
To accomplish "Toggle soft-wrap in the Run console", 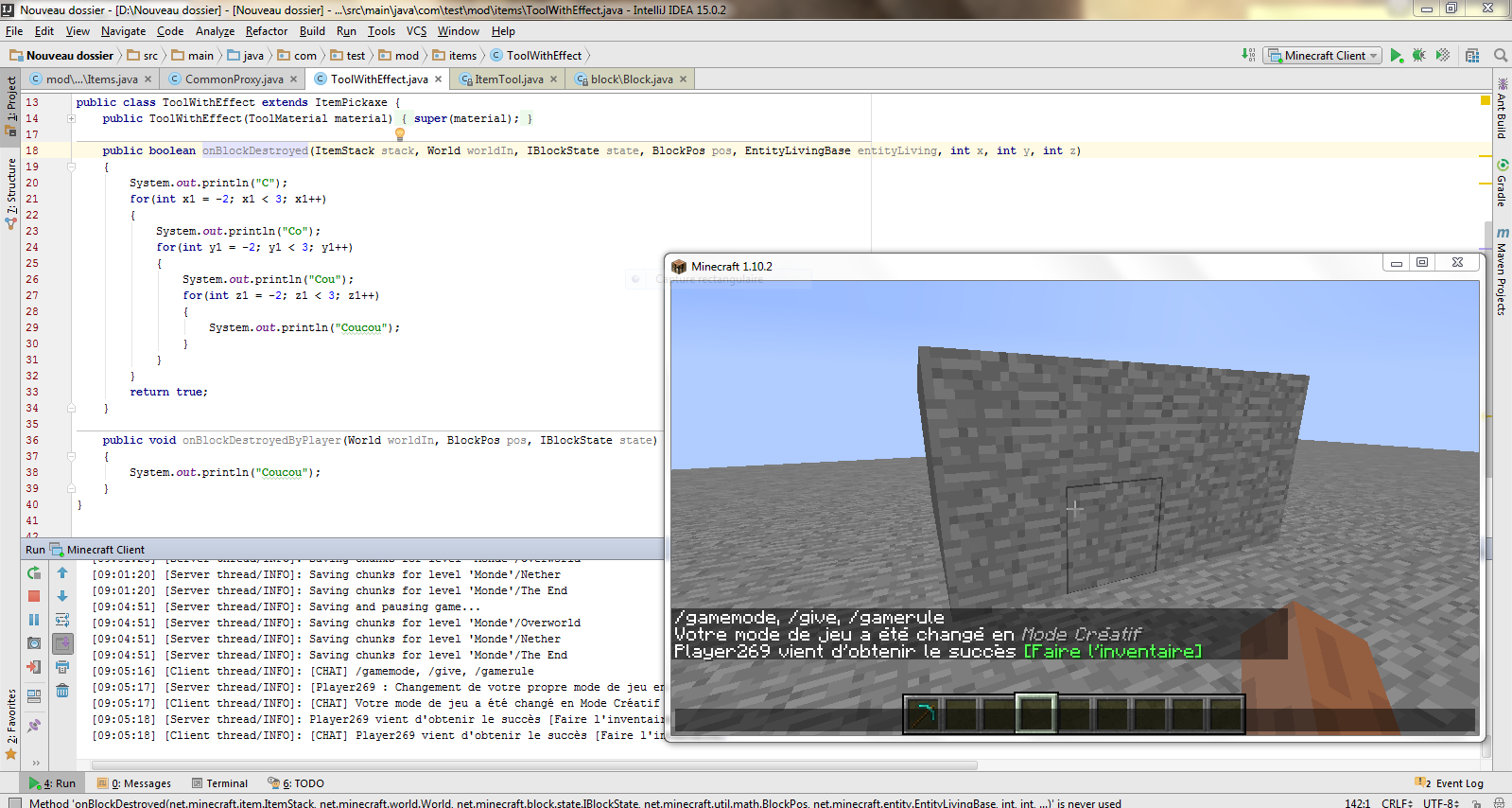I will tap(62, 620).
